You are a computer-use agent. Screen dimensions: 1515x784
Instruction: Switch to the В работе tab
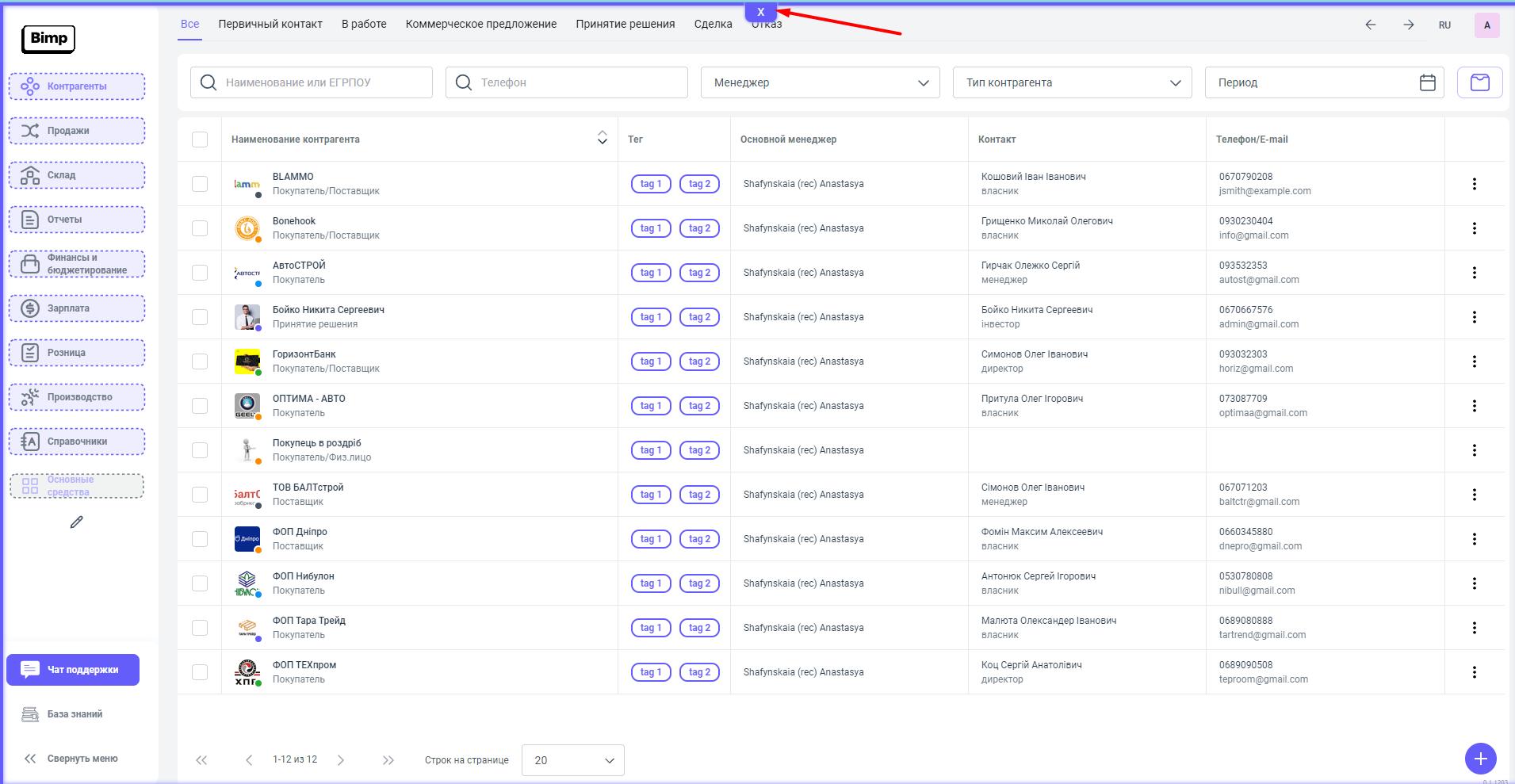(x=364, y=24)
